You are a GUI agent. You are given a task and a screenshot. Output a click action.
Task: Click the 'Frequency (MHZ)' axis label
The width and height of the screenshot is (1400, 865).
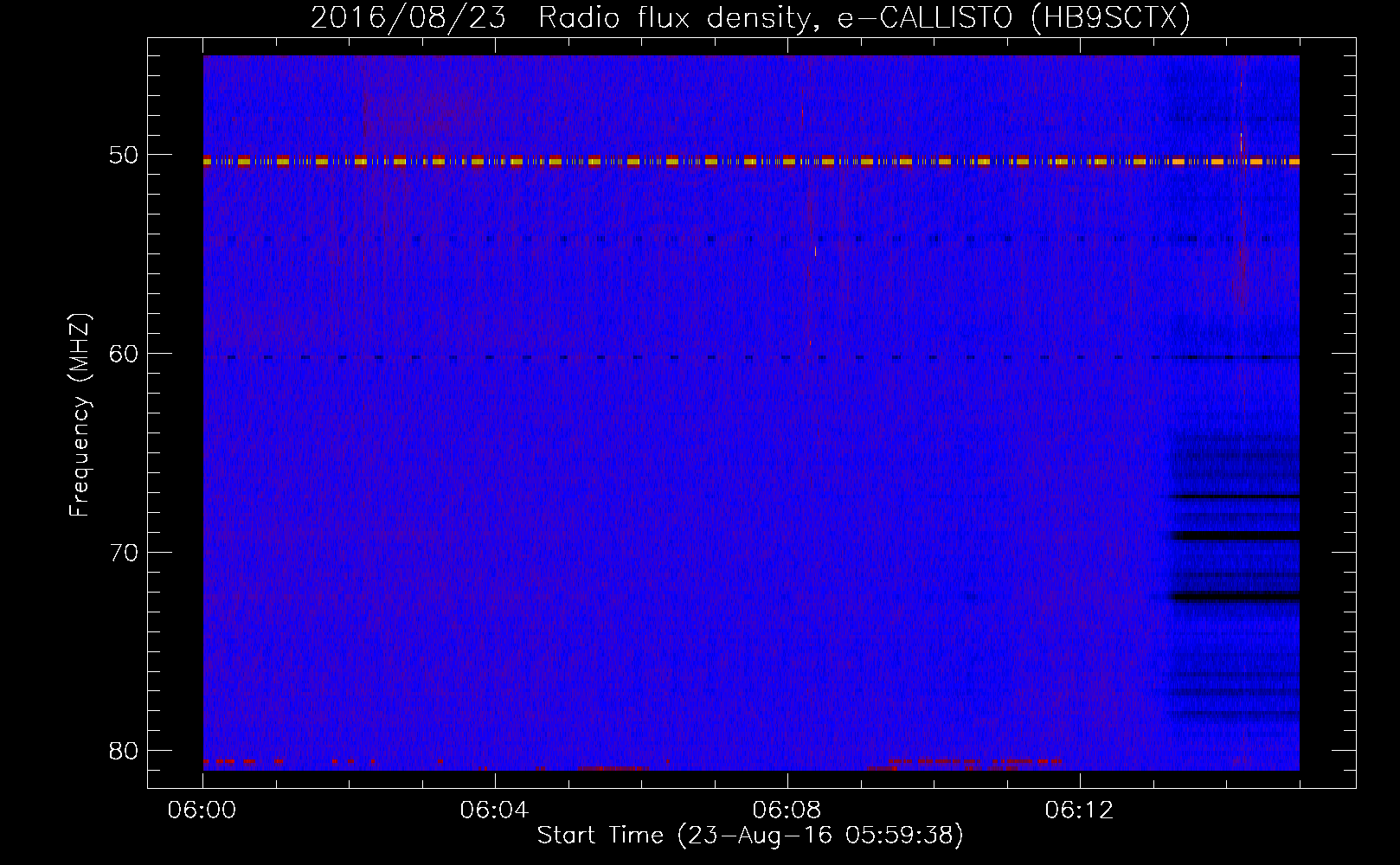80,415
